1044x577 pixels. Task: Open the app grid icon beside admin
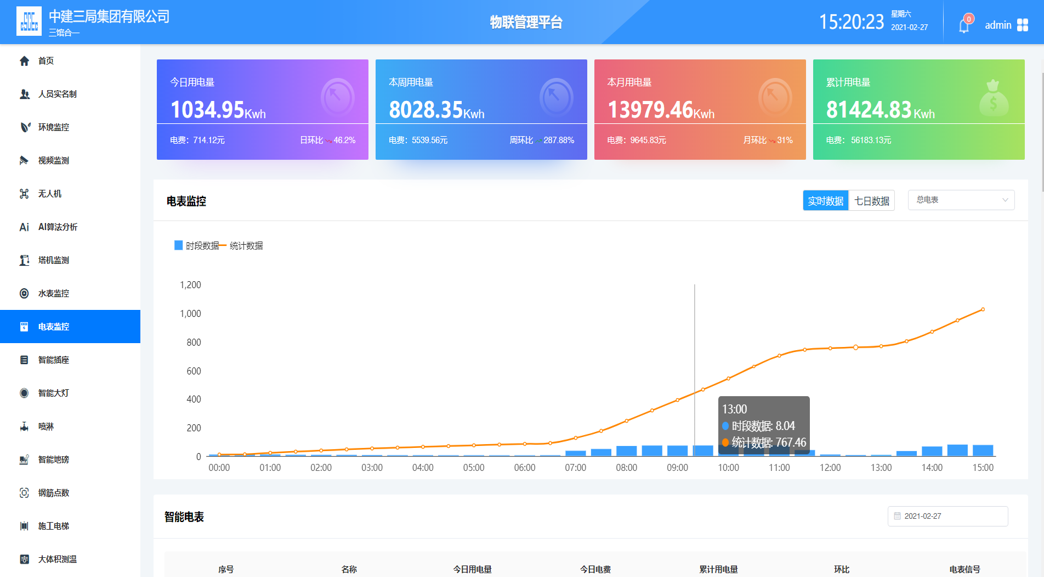click(1023, 25)
